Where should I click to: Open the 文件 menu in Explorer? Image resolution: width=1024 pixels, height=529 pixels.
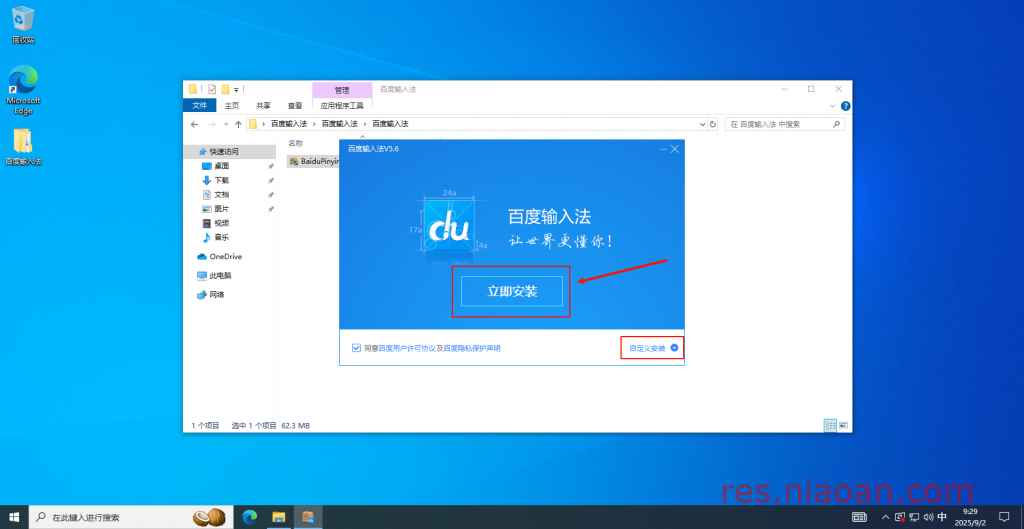pyautogui.click(x=199, y=105)
